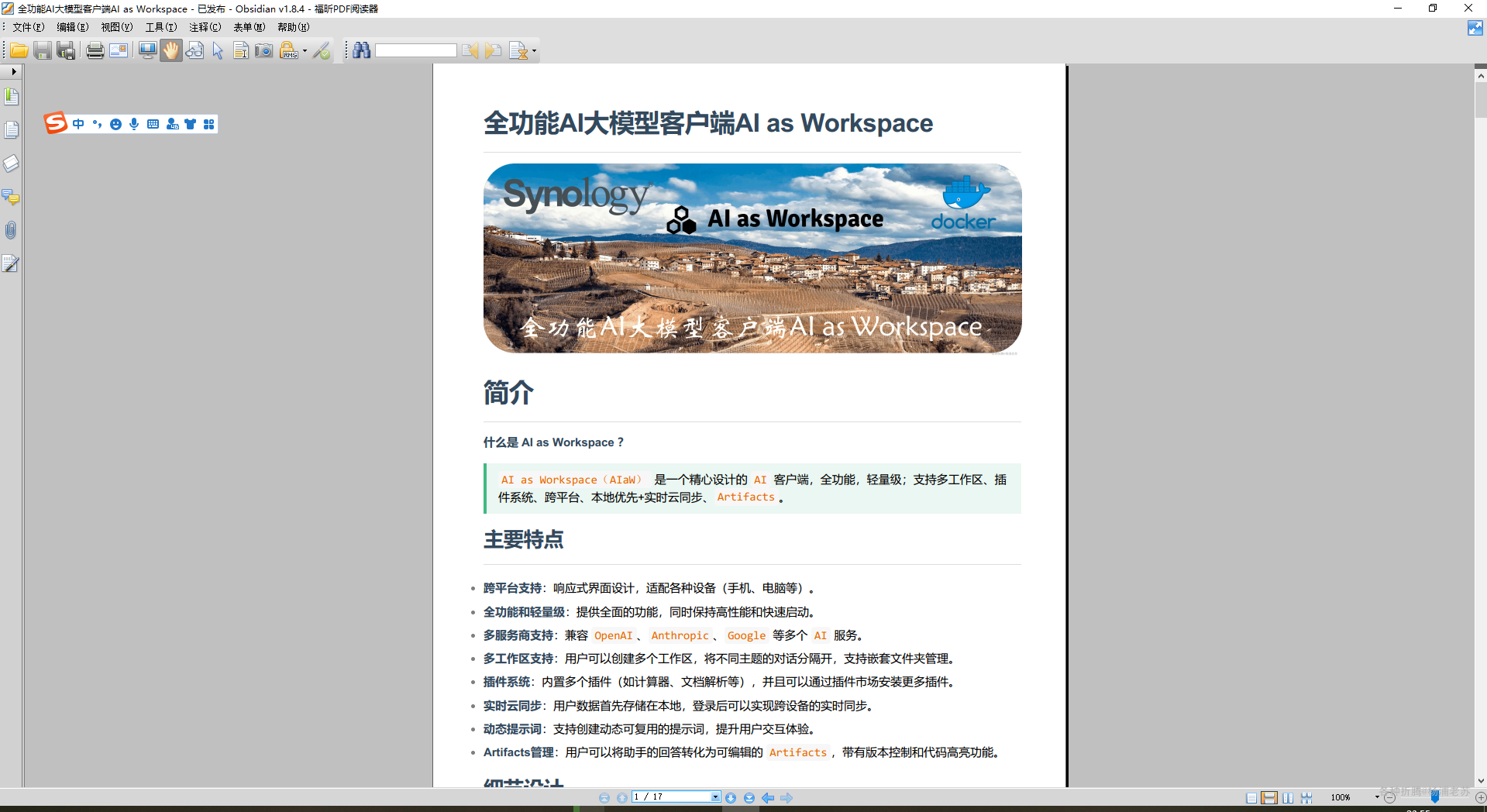Select the Hand tool
Image resolution: width=1487 pixels, height=812 pixels.
(x=171, y=51)
